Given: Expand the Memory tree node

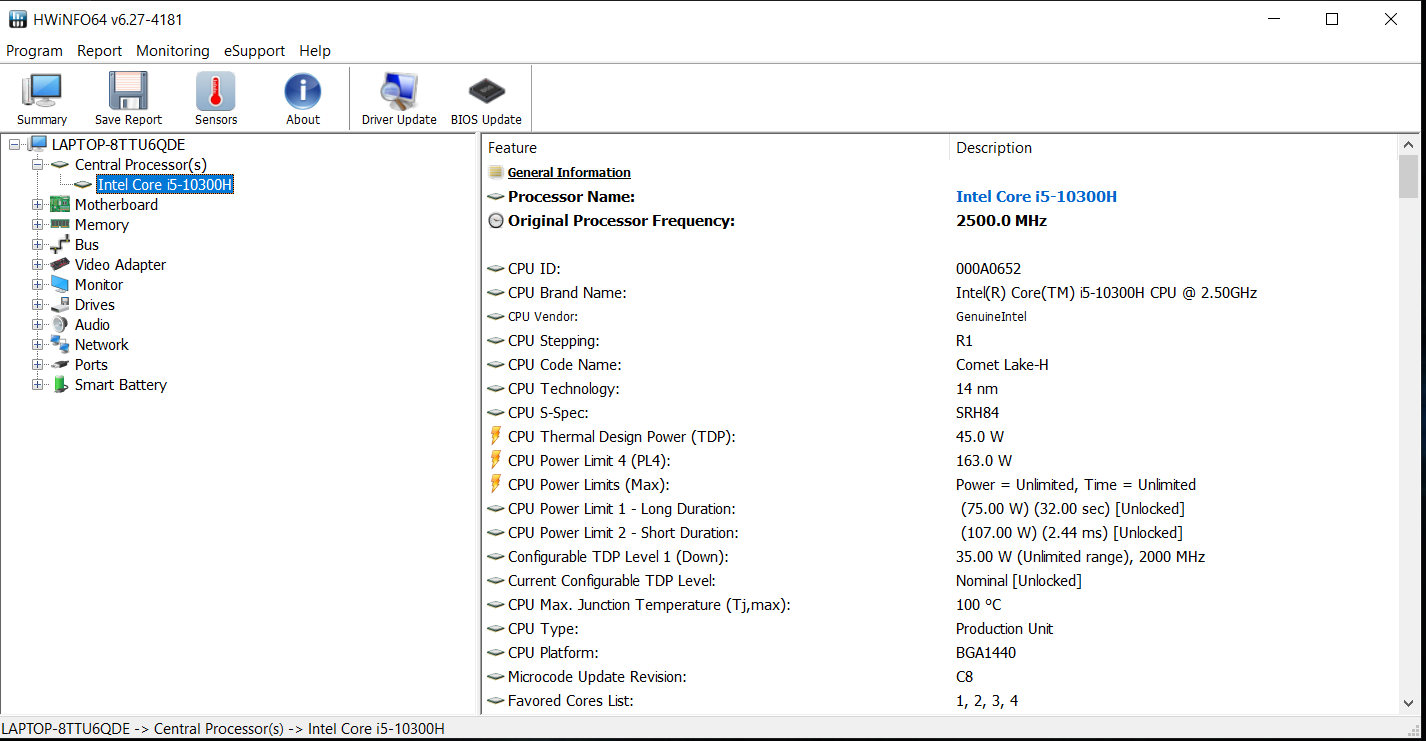Looking at the screenshot, I should click(x=38, y=225).
